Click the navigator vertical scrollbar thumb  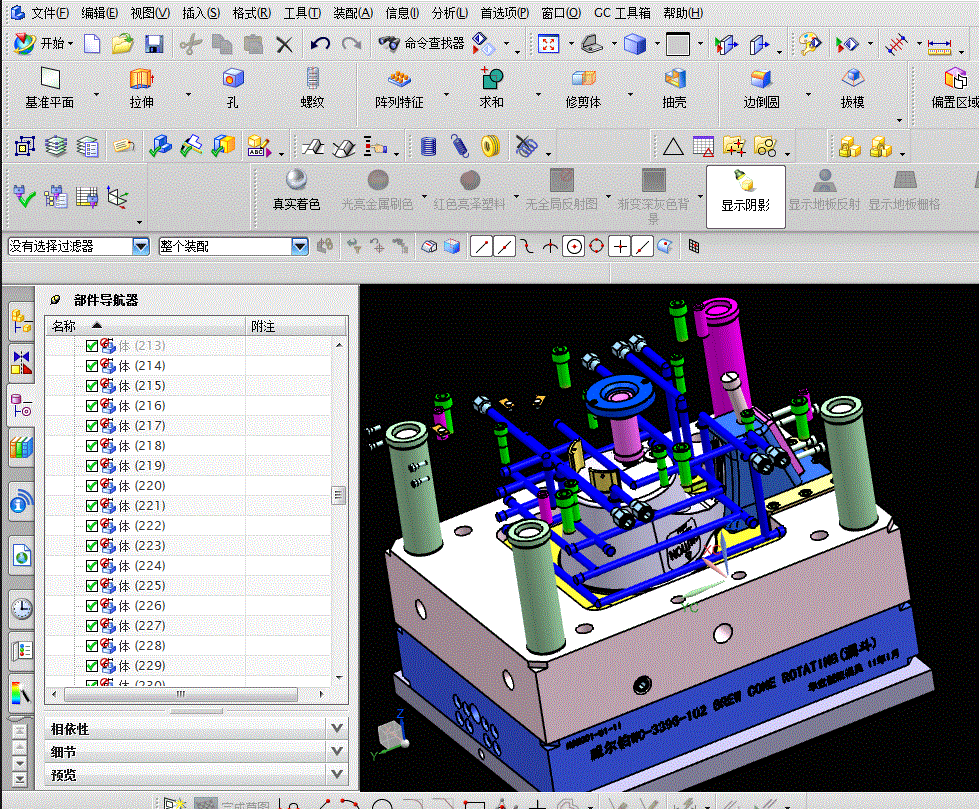tap(339, 495)
